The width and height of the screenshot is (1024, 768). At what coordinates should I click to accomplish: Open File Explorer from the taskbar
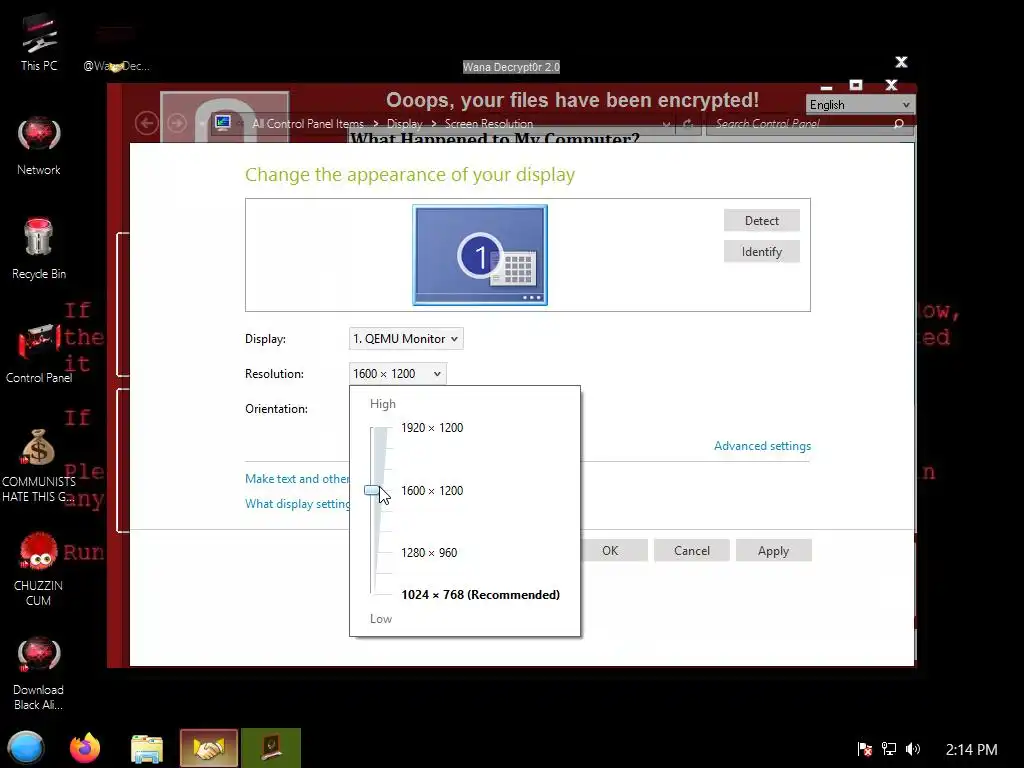[146, 748]
